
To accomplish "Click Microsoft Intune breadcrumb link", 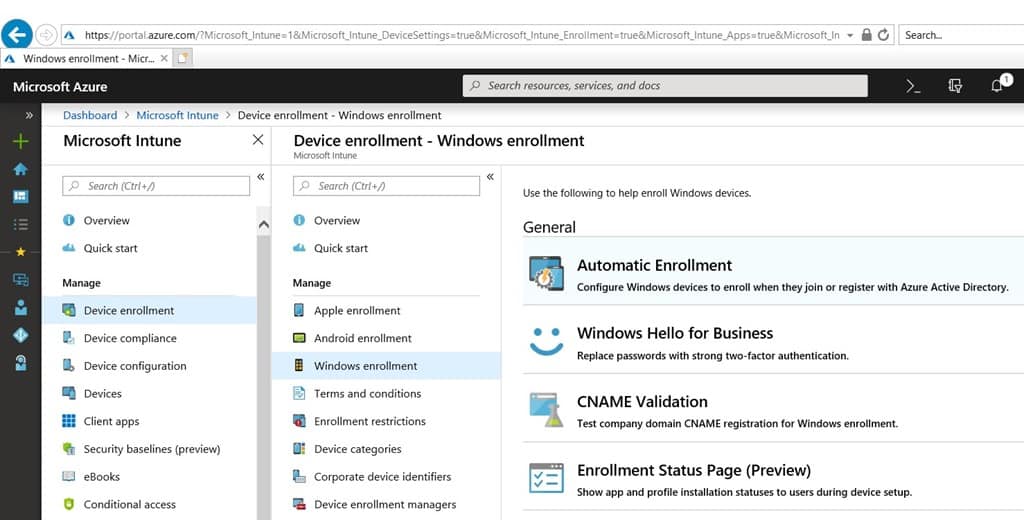I will (x=177, y=115).
